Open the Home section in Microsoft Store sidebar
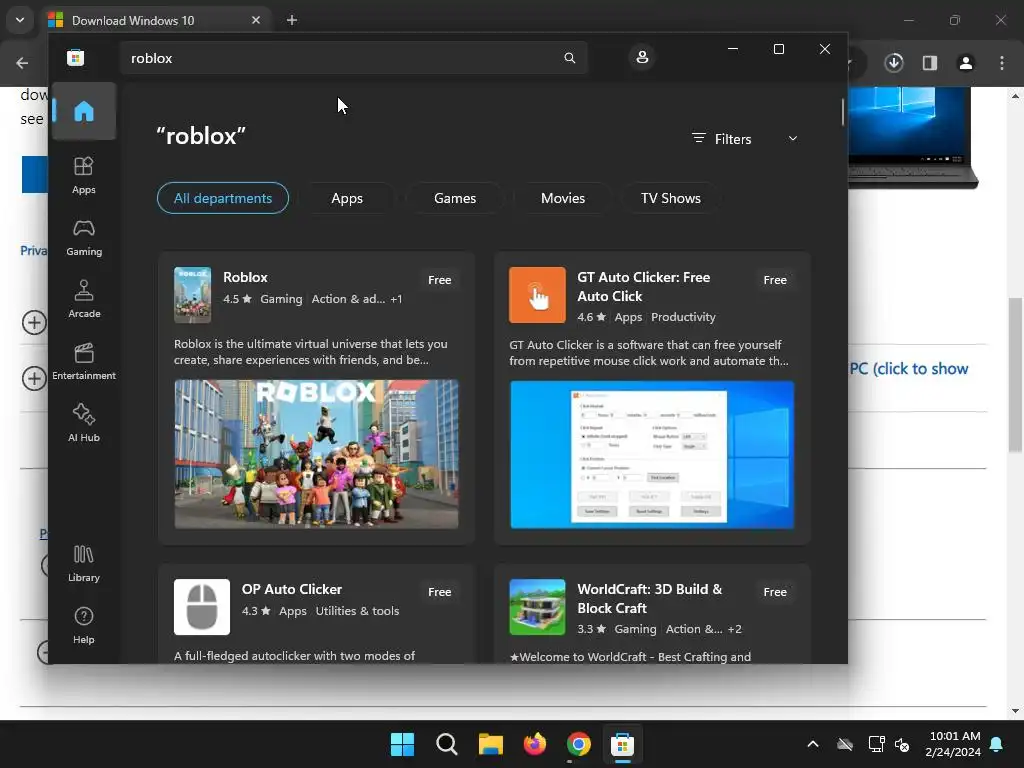Viewport: 1024px width, 768px height. click(84, 111)
